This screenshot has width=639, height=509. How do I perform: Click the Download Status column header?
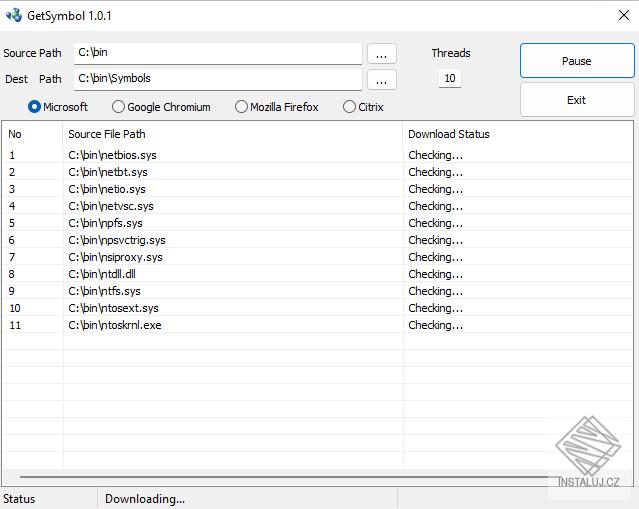point(518,134)
